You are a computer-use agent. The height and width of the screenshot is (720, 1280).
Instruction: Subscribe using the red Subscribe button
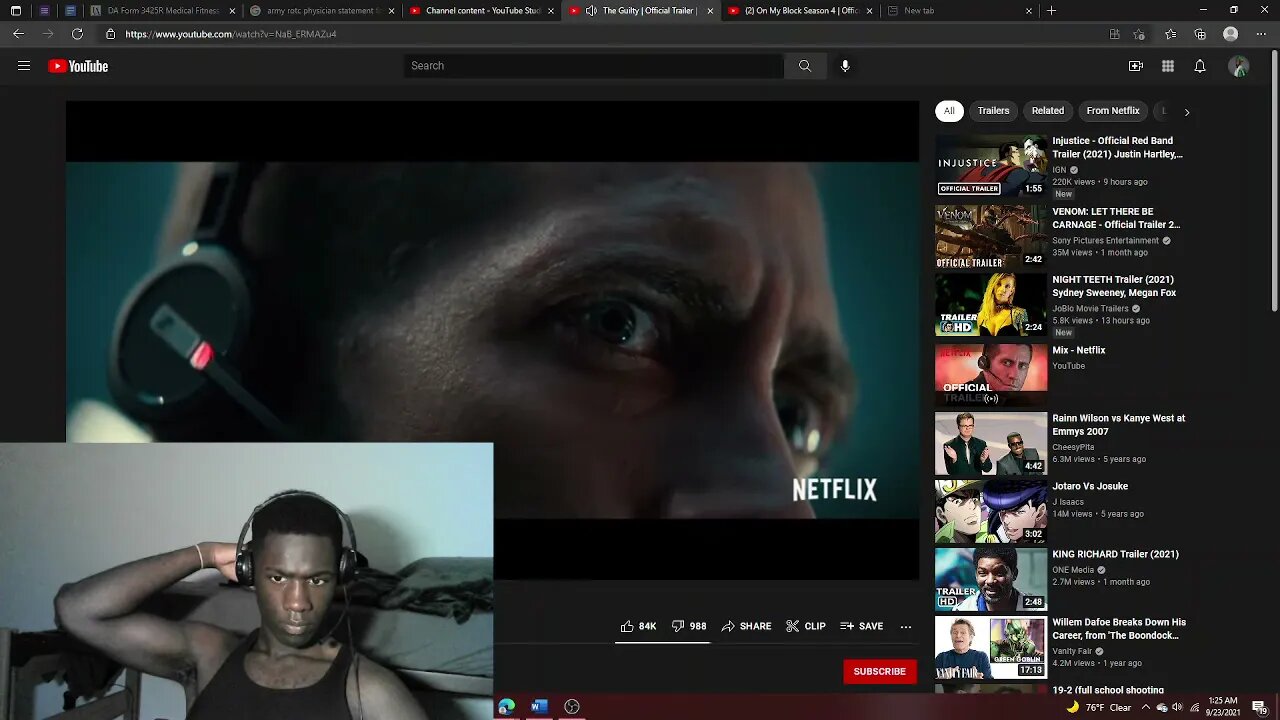pyautogui.click(x=880, y=671)
